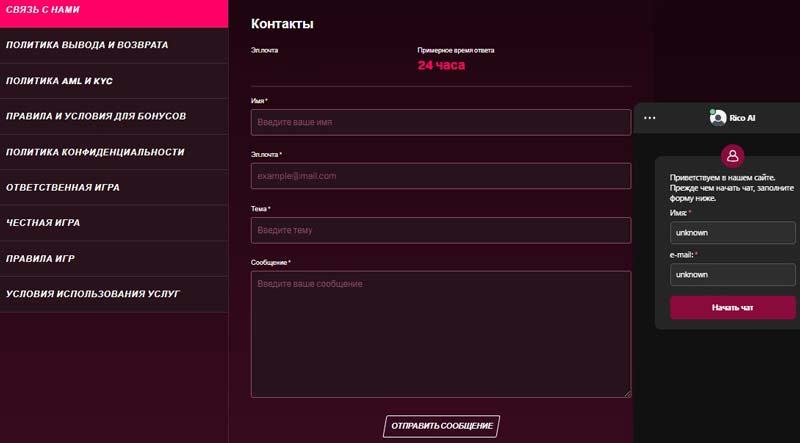
Task: Open ПРАВИЛА И УСЛОВИЯ ДЛЯ БОНУСОВ
Action: (x=113, y=116)
